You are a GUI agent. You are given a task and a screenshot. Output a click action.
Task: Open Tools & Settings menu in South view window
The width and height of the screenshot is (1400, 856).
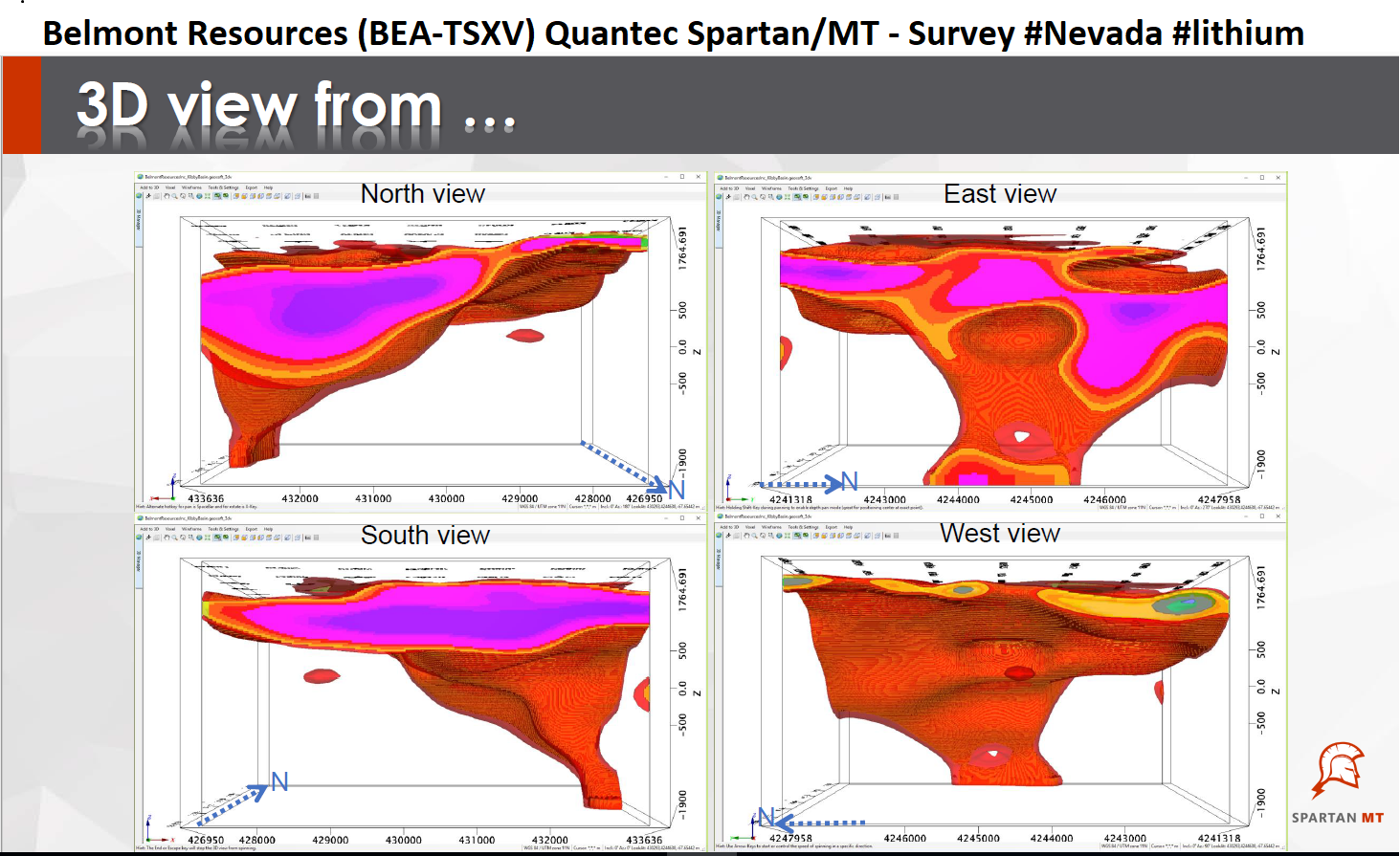[x=223, y=529]
